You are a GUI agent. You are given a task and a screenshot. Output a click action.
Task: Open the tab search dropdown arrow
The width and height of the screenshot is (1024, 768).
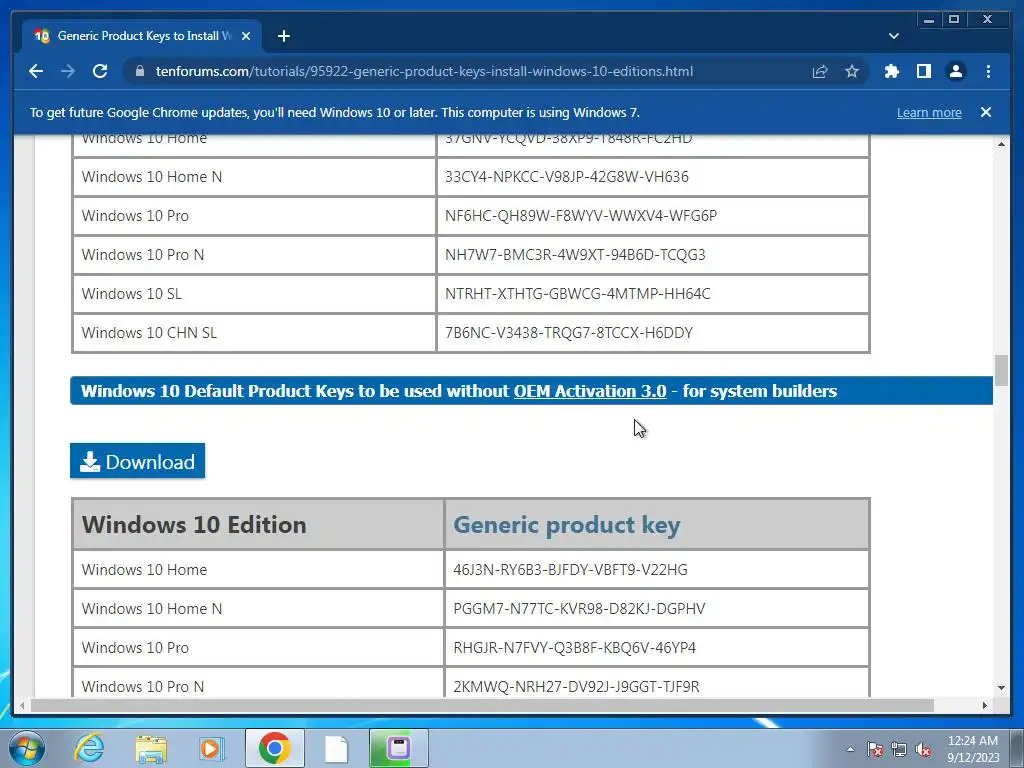(893, 36)
